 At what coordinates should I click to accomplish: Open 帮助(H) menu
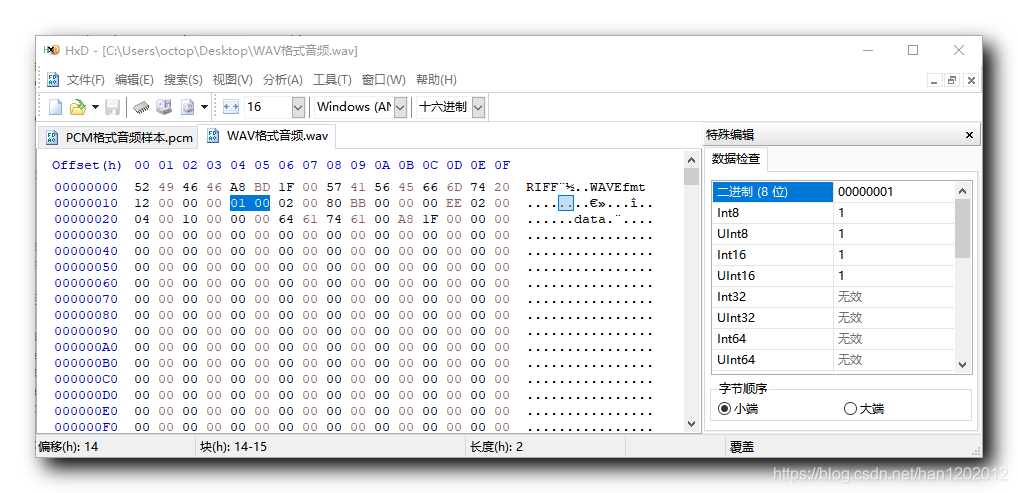[x=436, y=80]
